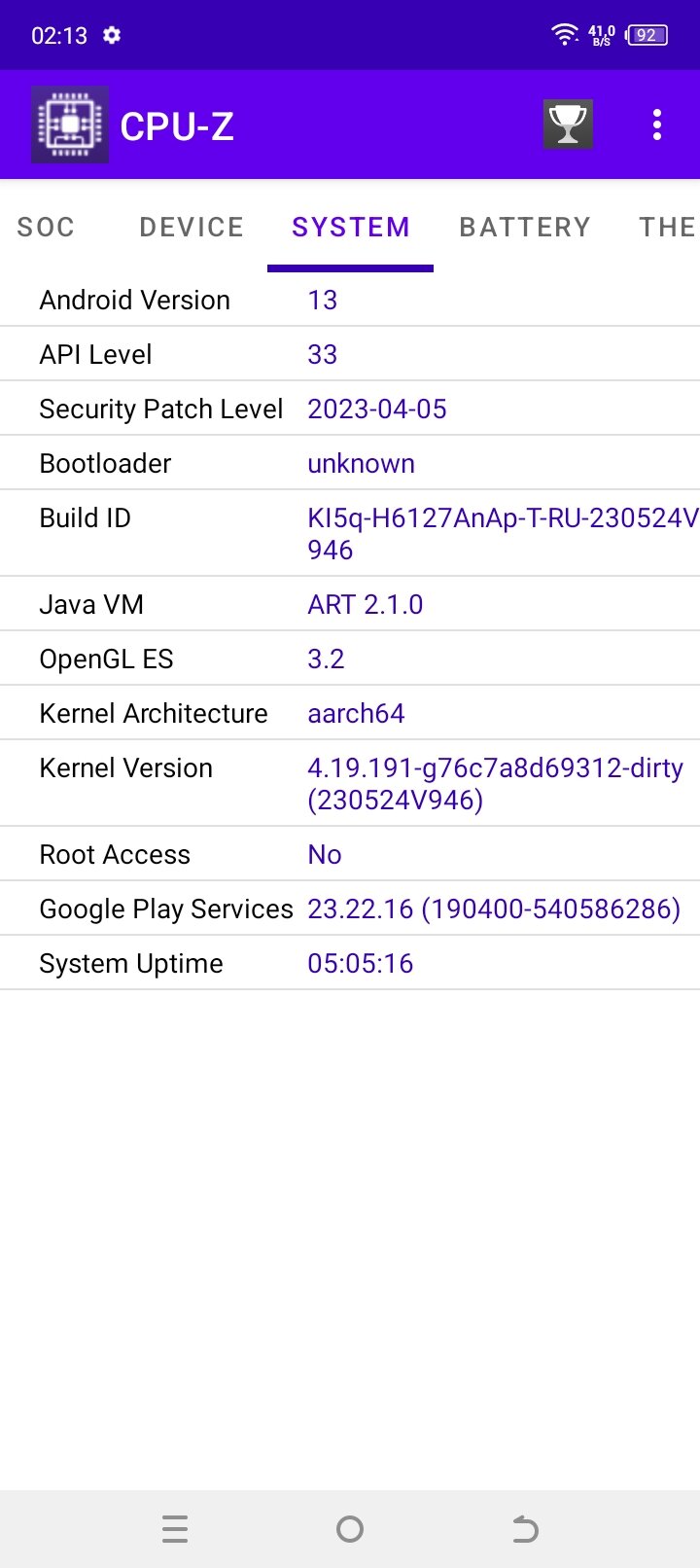Tap the Google Play Services version
The height and width of the screenshot is (1568, 700).
[494, 909]
